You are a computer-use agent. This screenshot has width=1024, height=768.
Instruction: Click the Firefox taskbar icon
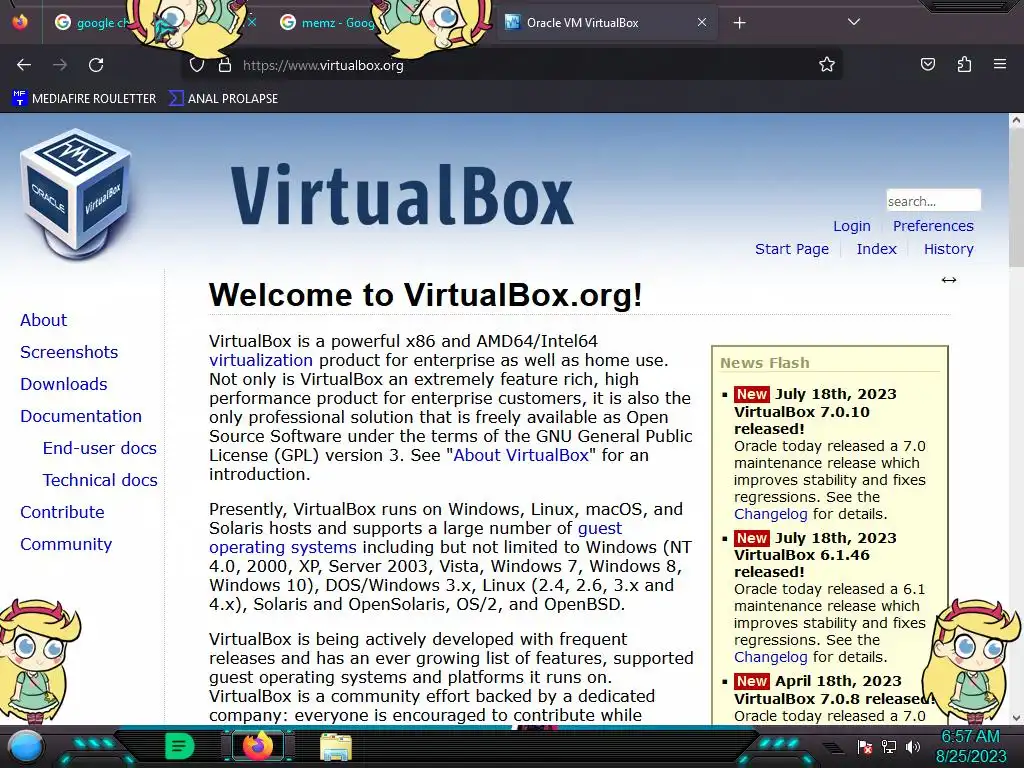[x=257, y=746]
